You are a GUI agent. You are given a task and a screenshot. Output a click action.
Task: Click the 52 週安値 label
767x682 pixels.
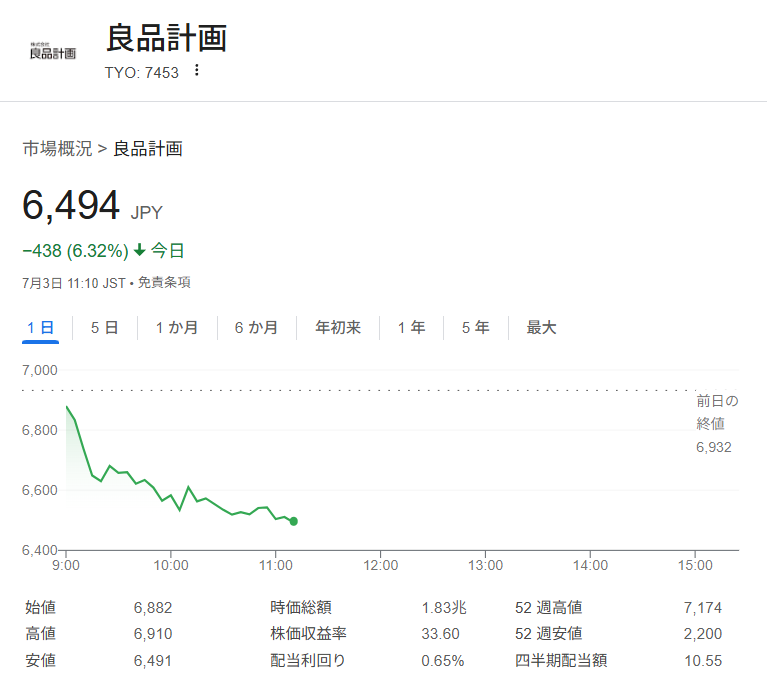(x=549, y=634)
